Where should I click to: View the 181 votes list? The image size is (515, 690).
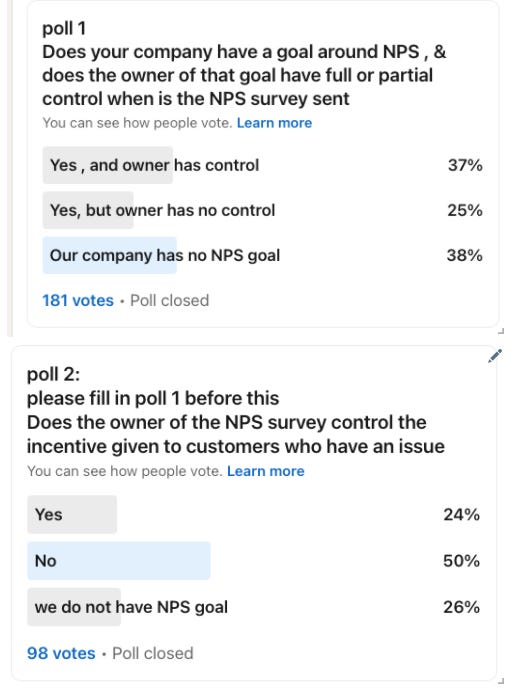point(78,301)
